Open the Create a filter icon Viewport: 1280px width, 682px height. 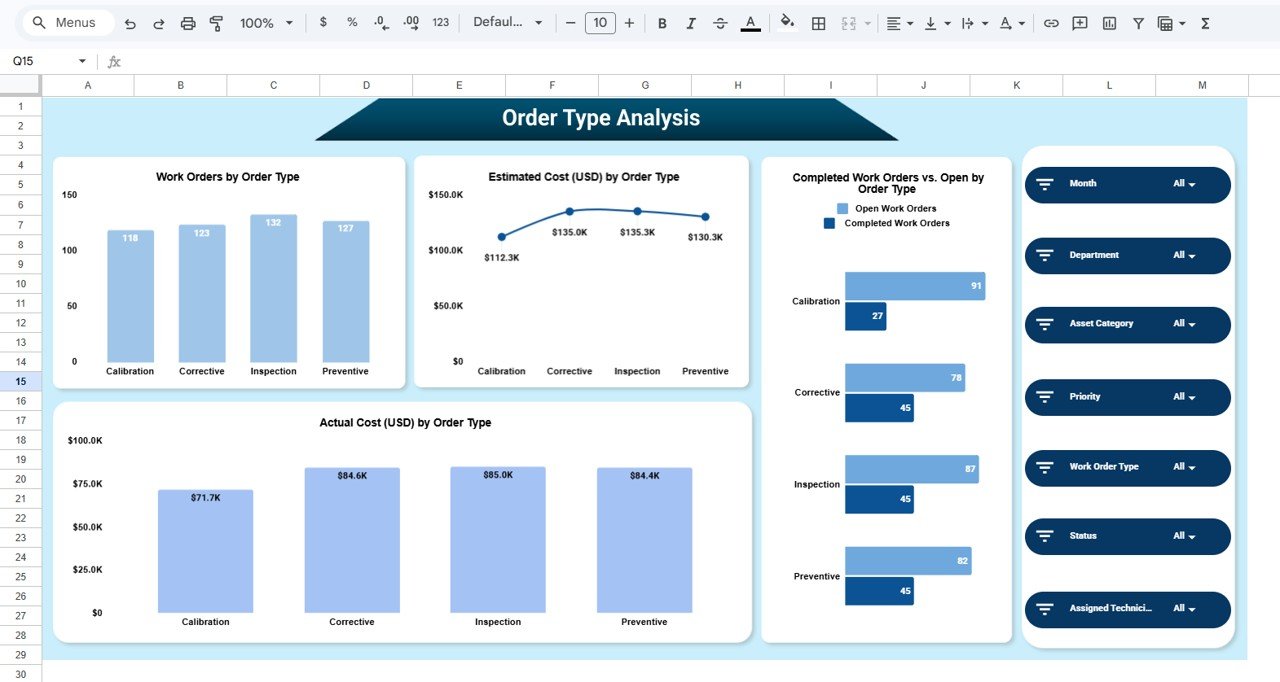1138,22
